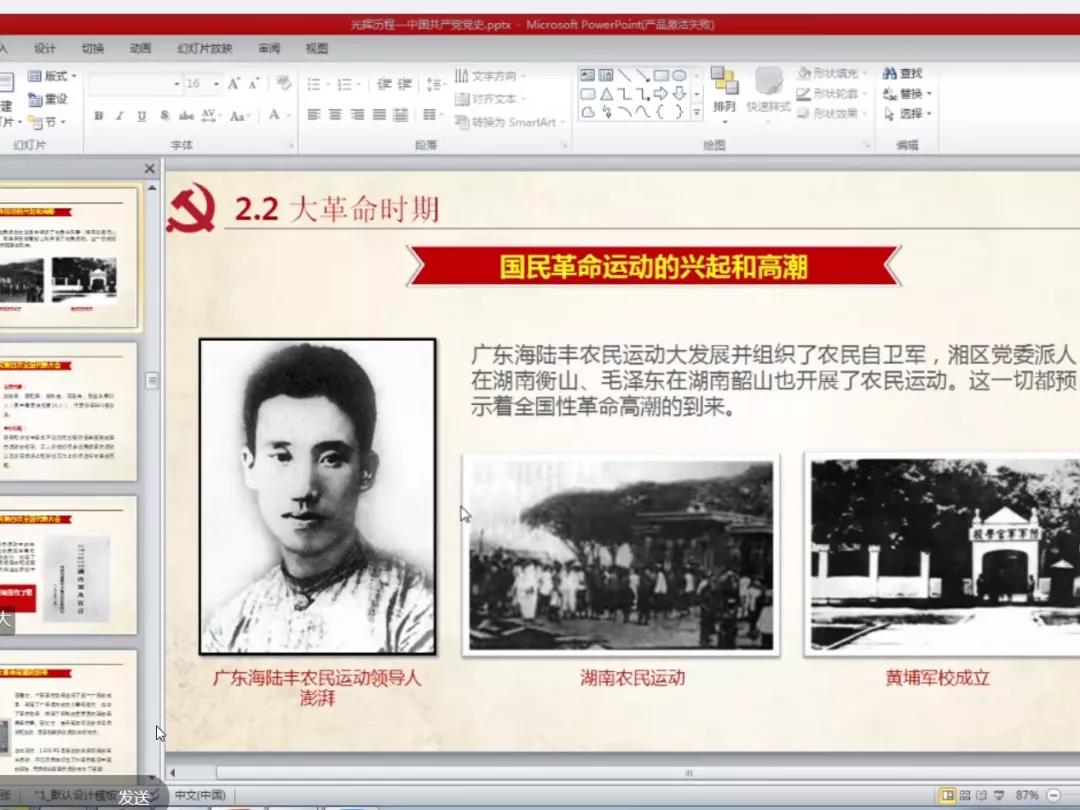Close the slide thumbnail pane
1080x810 pixels.
click(150, 169)
